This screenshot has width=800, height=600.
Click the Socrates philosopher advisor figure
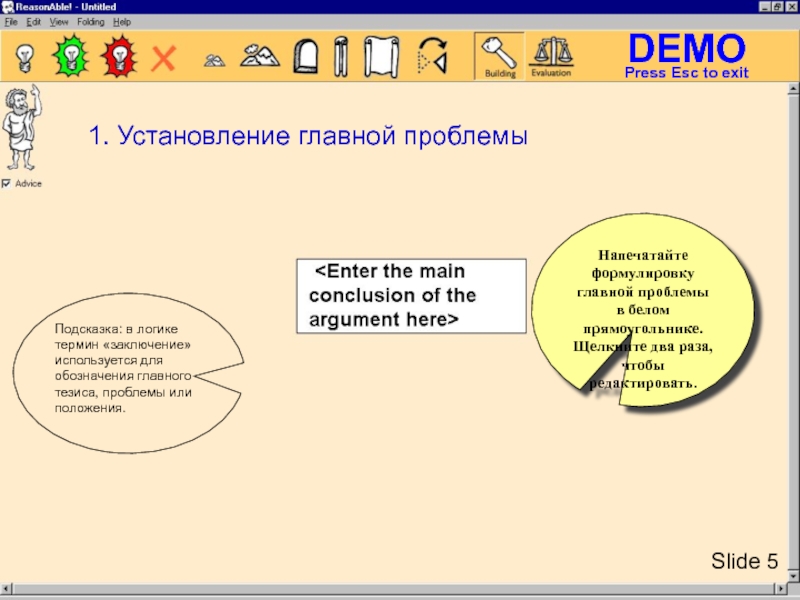[21, 128]
